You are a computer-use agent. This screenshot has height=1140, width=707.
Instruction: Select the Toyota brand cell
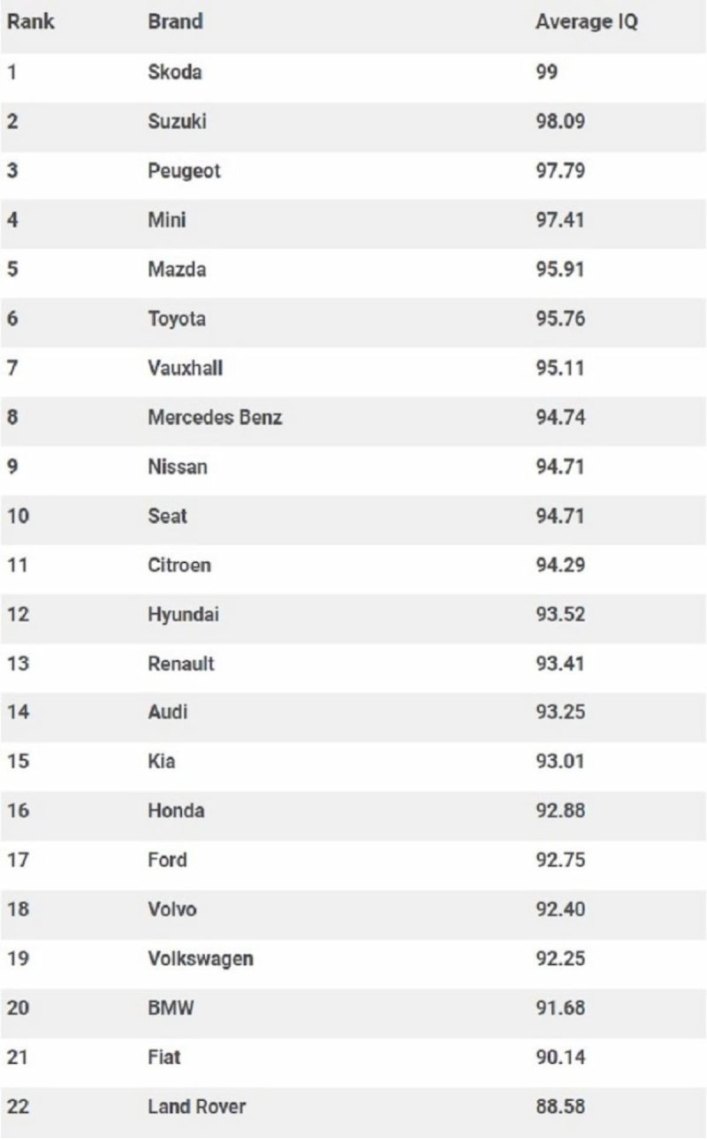(177, 318)
